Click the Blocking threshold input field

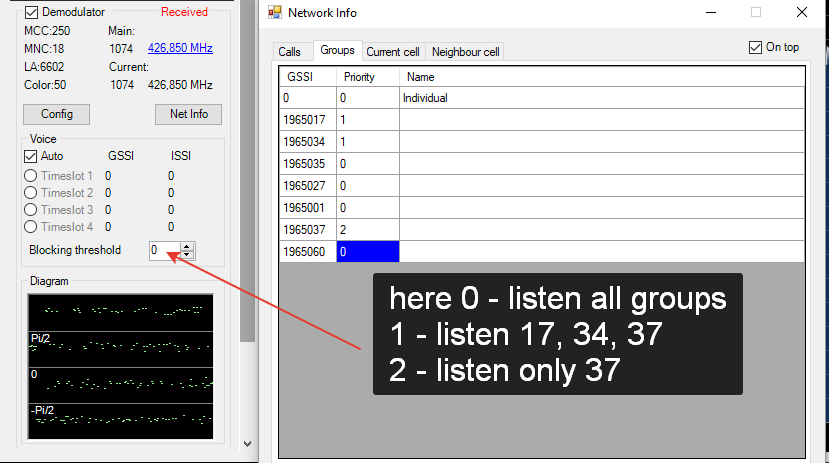(x=164, y=250)
